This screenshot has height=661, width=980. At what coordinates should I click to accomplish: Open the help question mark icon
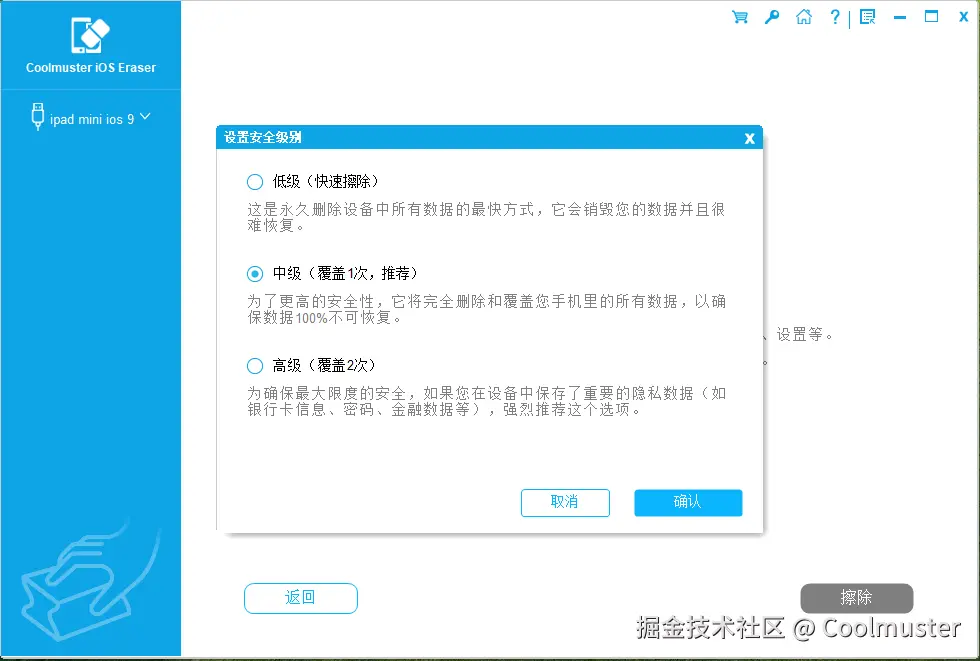click(835, 17)
